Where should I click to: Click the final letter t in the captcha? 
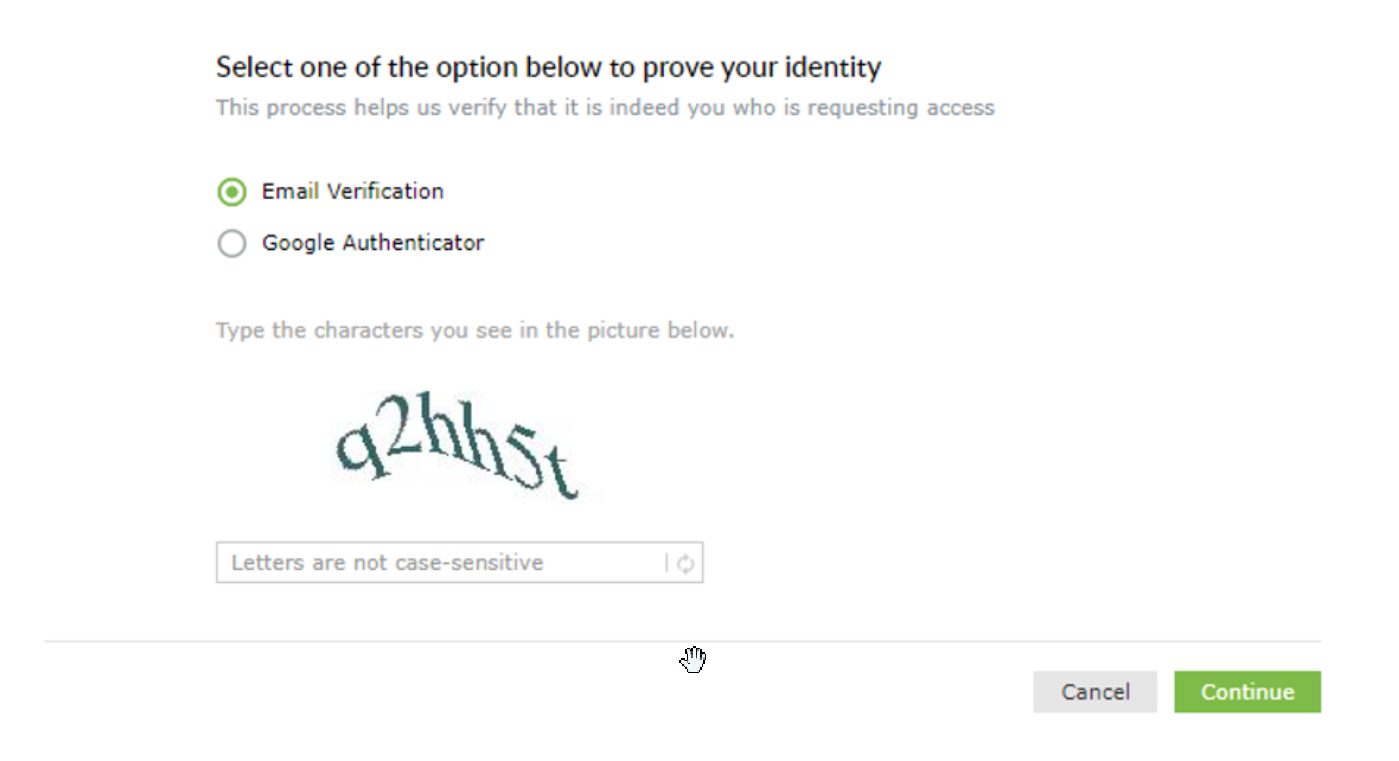click(x=564, y=477)
